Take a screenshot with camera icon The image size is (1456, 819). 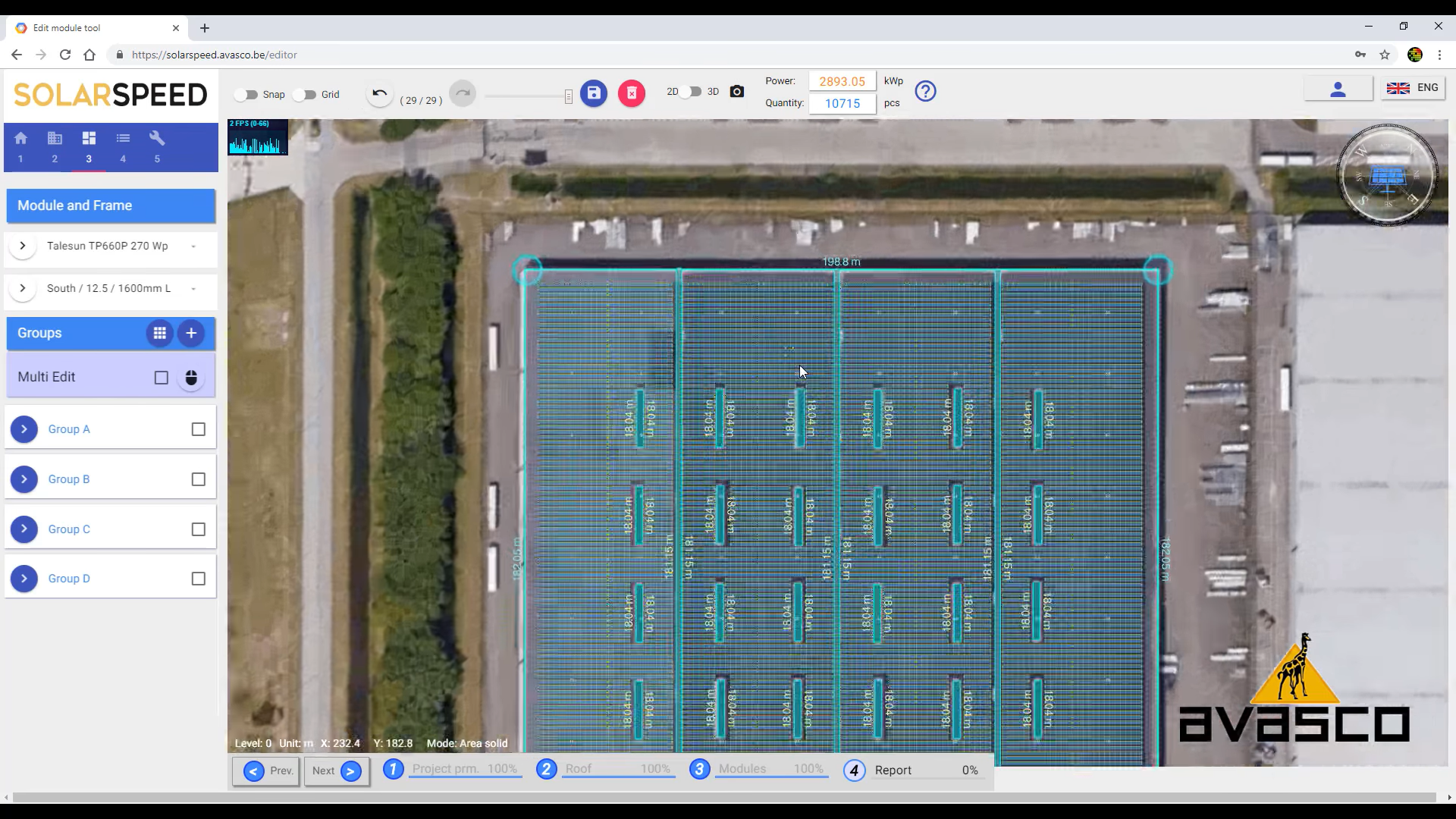point(737,92)
